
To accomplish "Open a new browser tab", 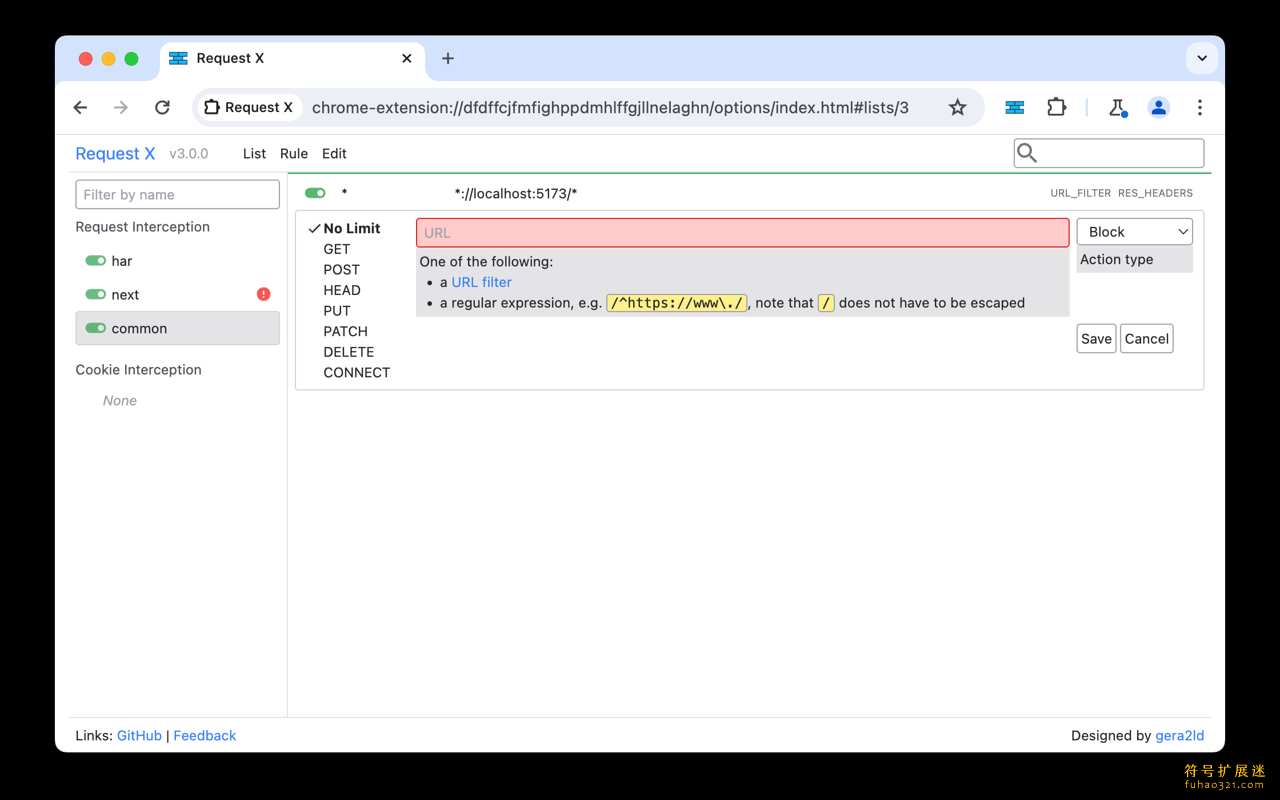I will (447, 58).
